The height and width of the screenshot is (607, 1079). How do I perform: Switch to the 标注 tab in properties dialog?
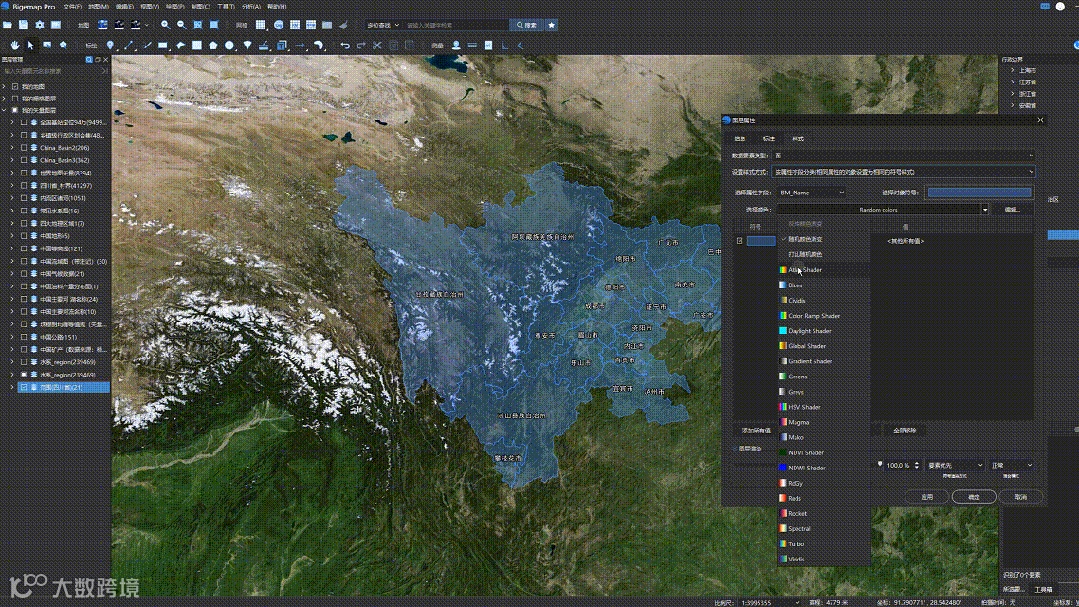(769, 139)
